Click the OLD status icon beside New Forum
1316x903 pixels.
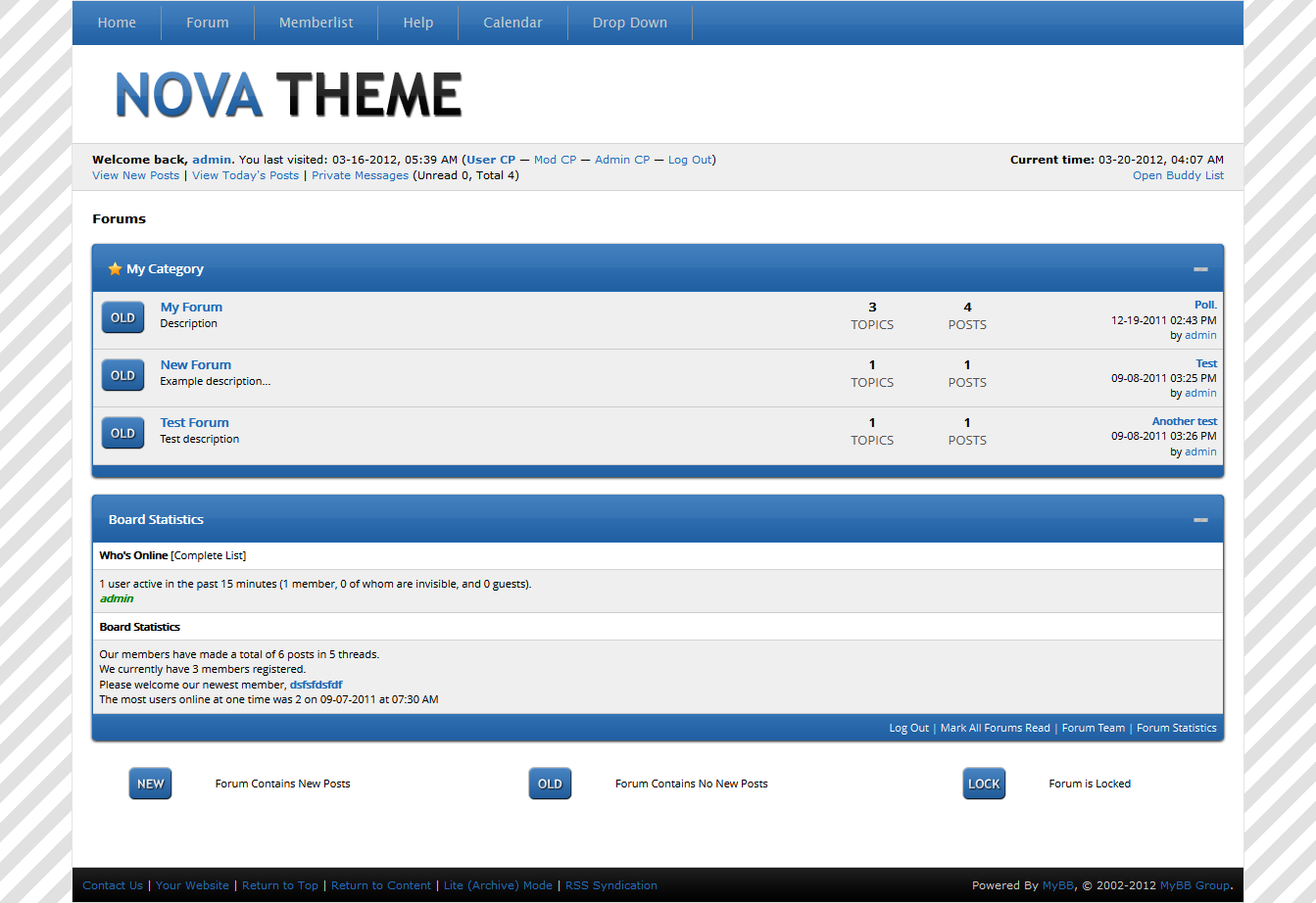[122, 375]
